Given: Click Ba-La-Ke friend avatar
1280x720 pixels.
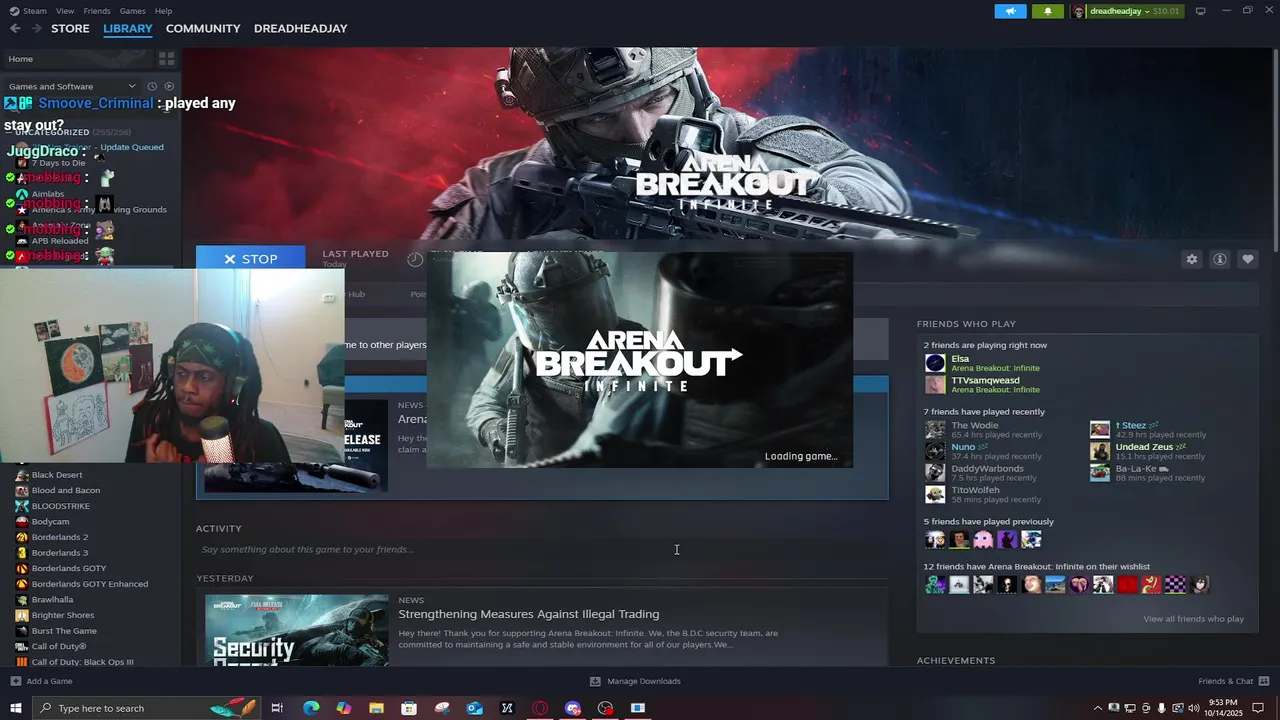Looking at the screenshot, I should [1099, 472].
